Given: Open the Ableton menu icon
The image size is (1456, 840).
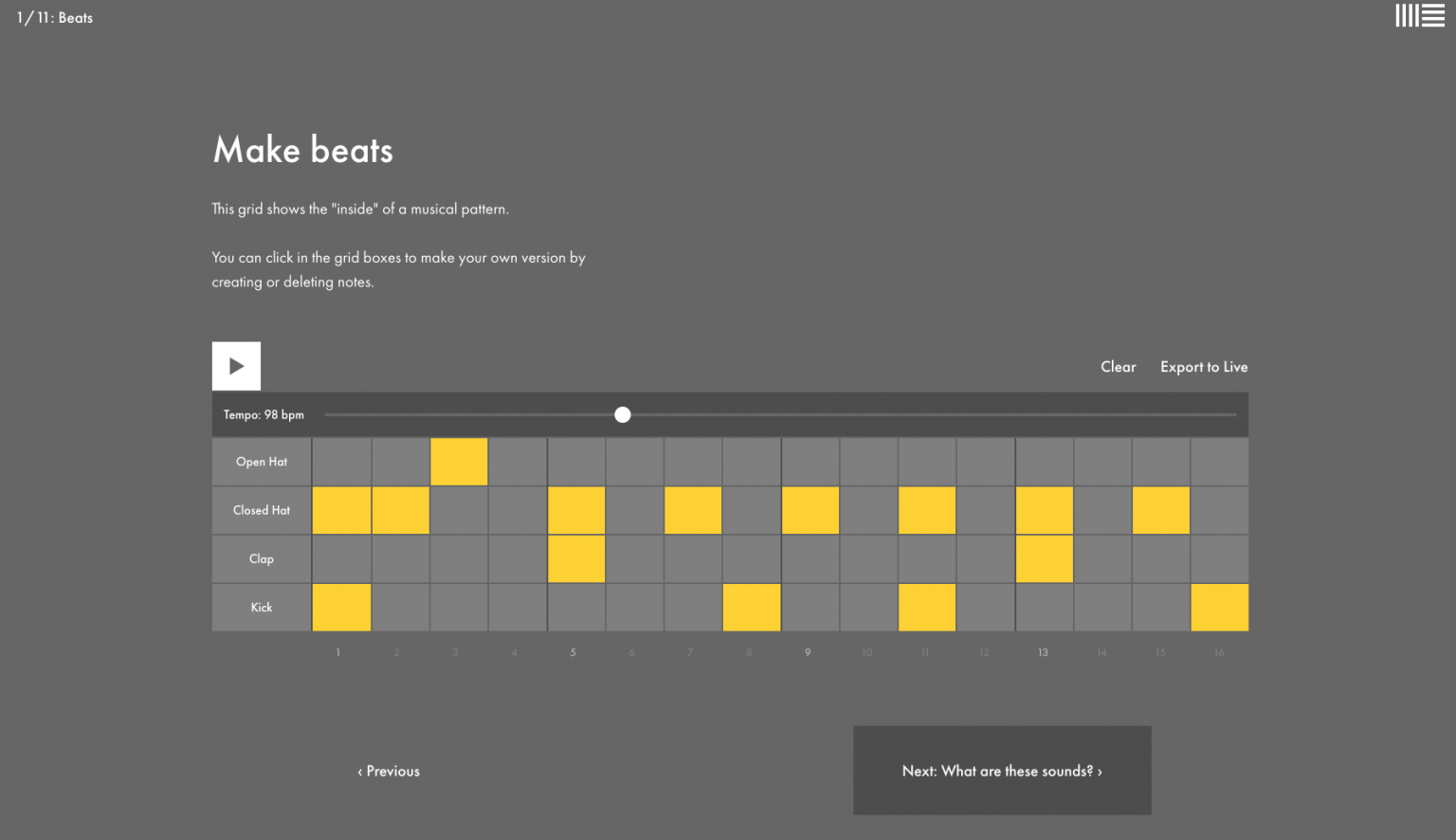Looking at the screenshot, I should (1419, 16).
